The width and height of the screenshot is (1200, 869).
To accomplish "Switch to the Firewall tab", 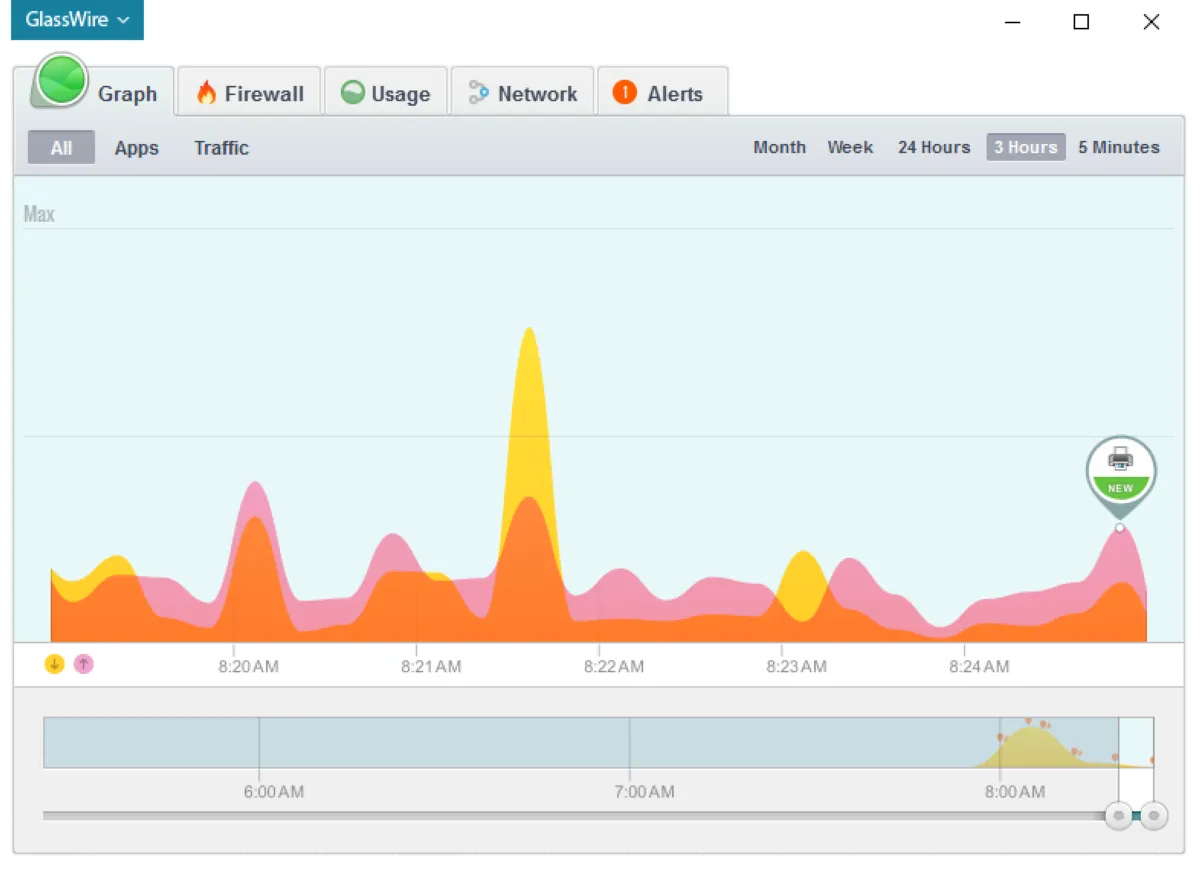I will point(249,94).
